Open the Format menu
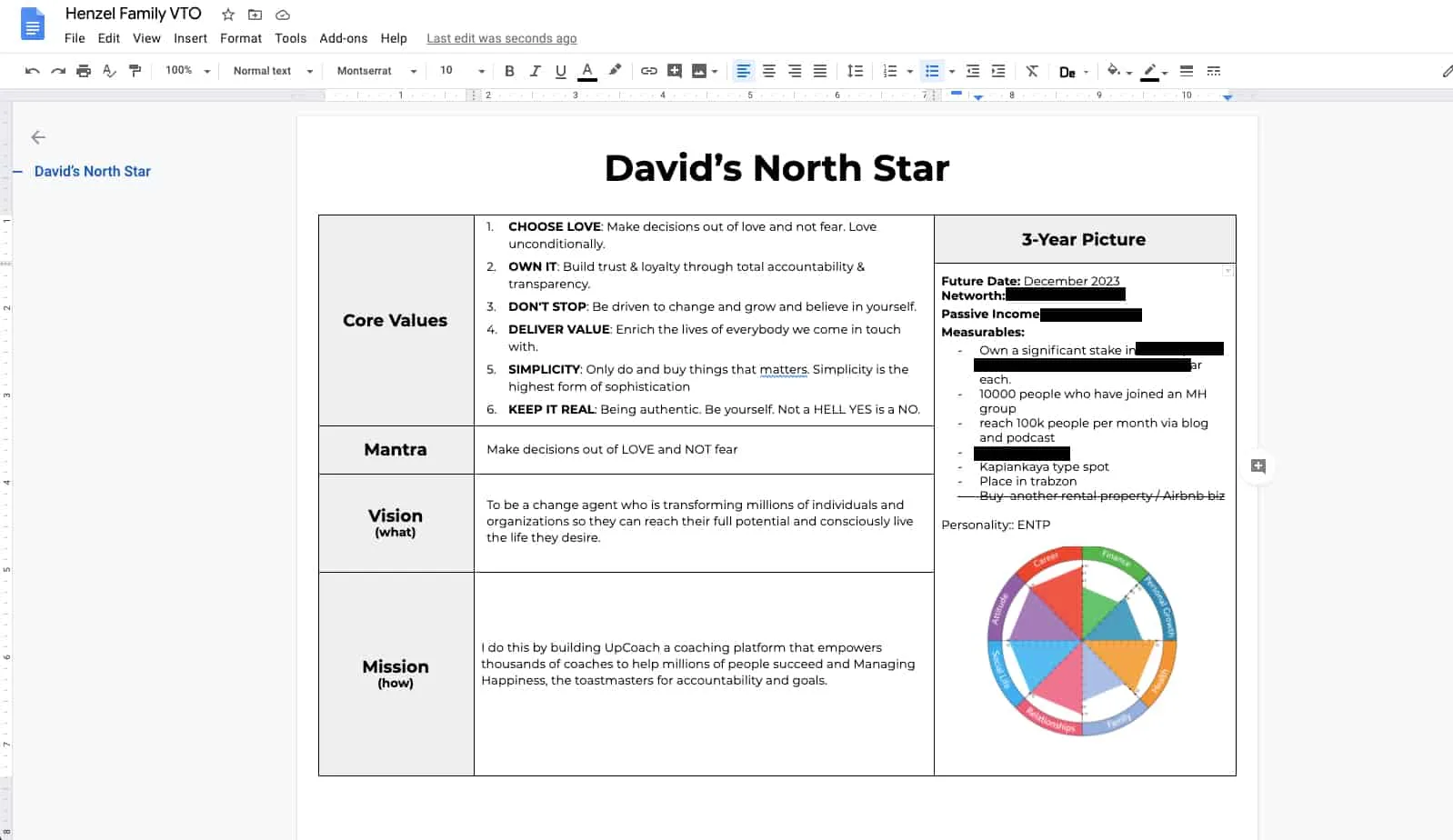1453x840 pixels. [x=241, y=38]
